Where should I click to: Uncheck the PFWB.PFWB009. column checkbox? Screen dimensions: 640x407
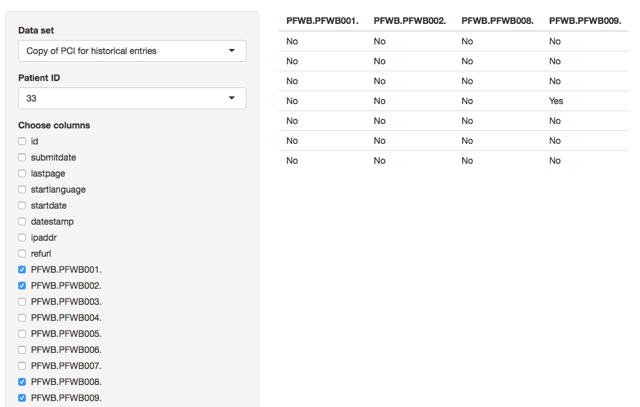(23, 398)
